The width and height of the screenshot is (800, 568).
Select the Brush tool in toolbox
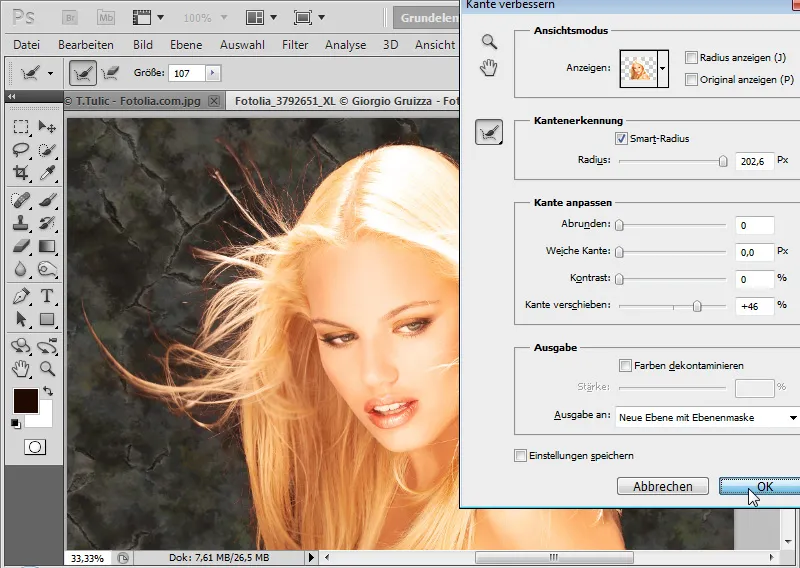tap(47, 200)
